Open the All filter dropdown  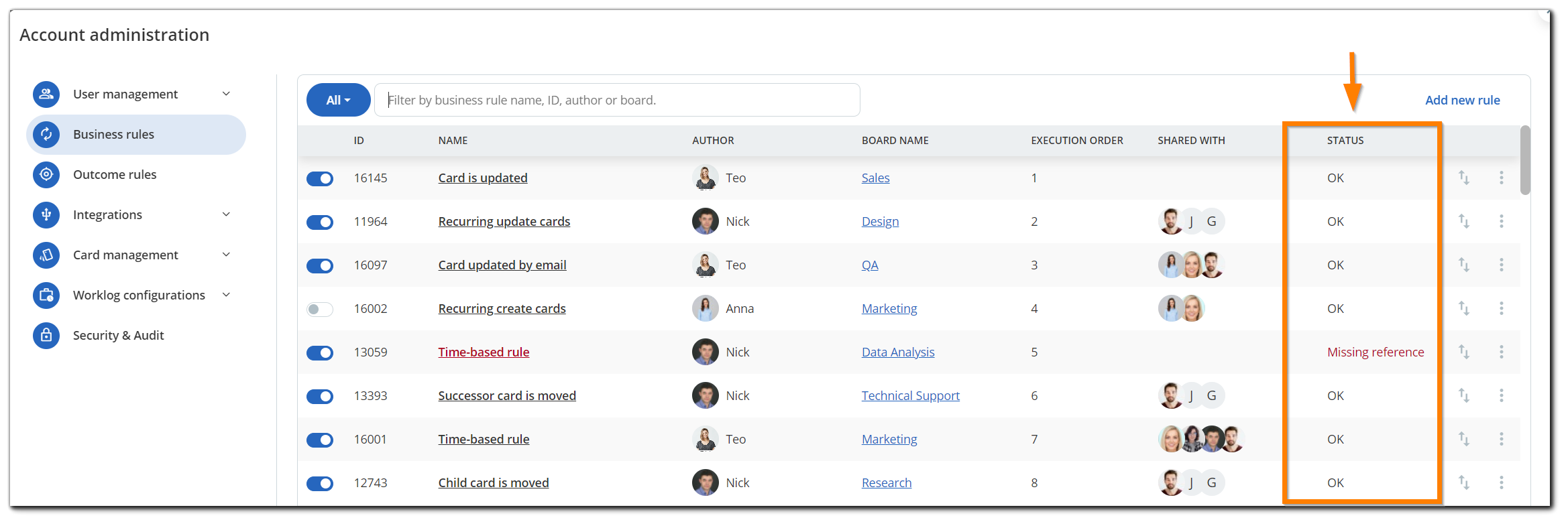point(338,100)
